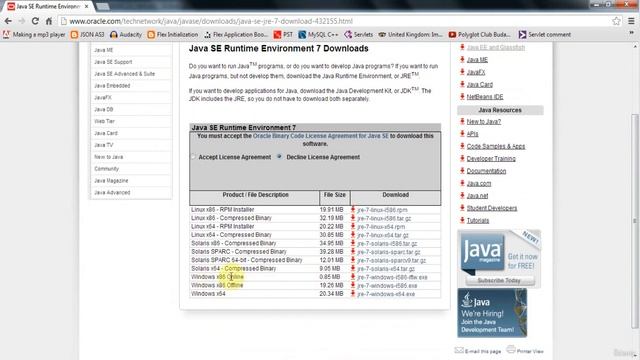
Task: Open the browser home page icon
Action: point(49,21)
